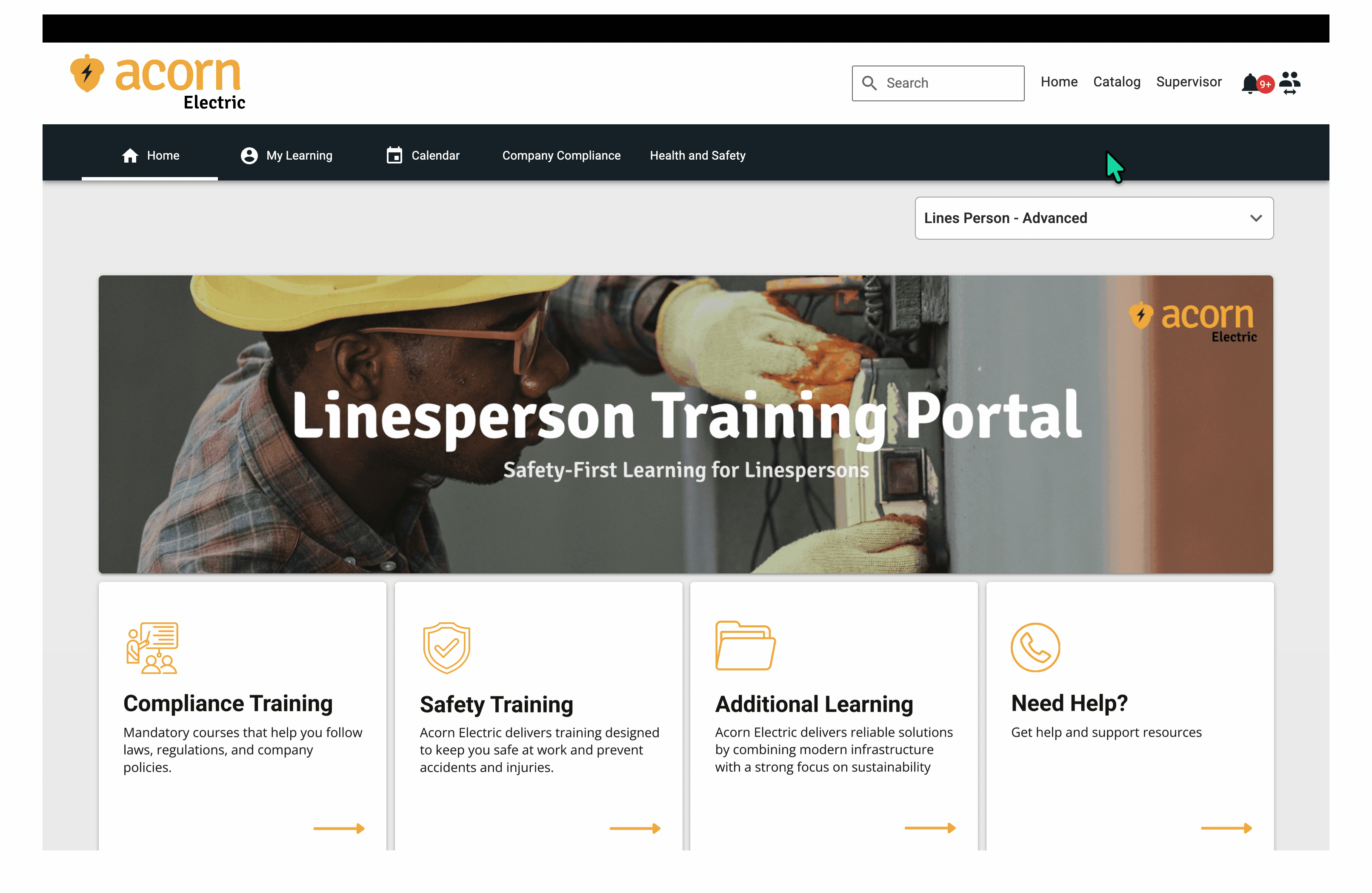1372x893 pixels.
Task: Click the switch user people icon
Action: pos(1289,83)
